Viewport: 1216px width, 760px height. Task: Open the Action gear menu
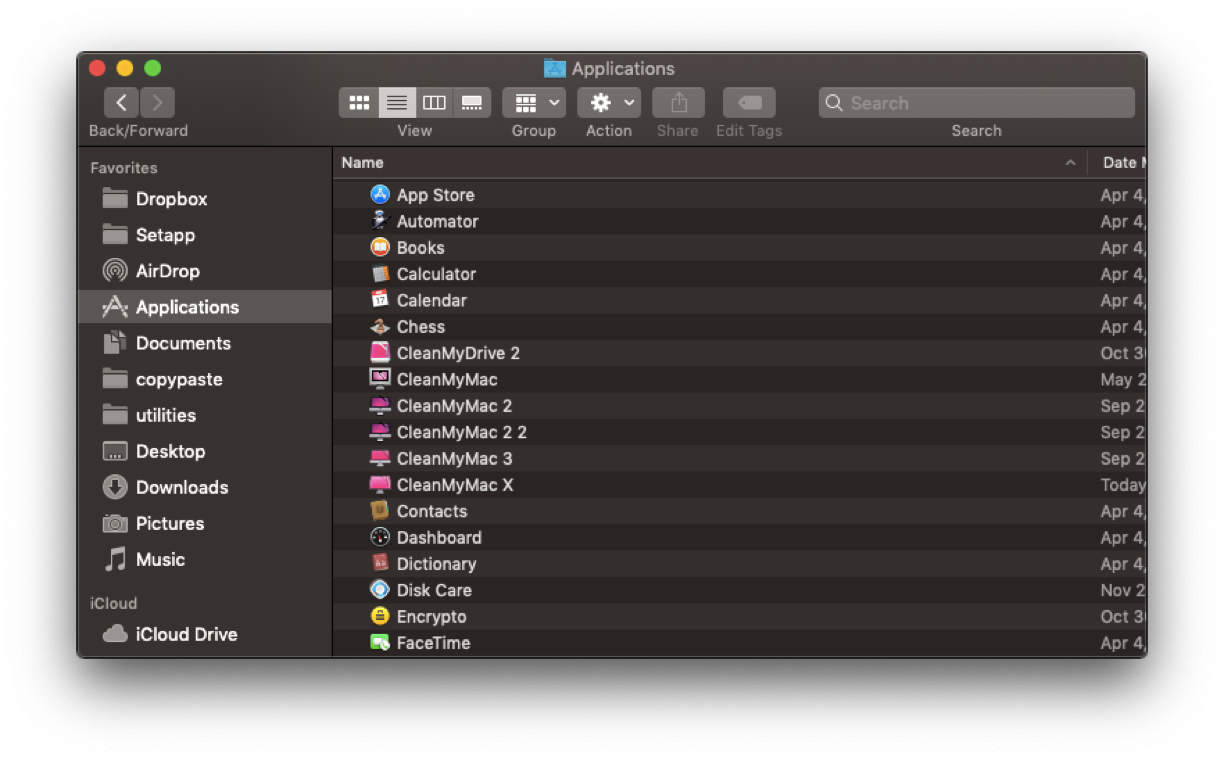pos(609,103)
